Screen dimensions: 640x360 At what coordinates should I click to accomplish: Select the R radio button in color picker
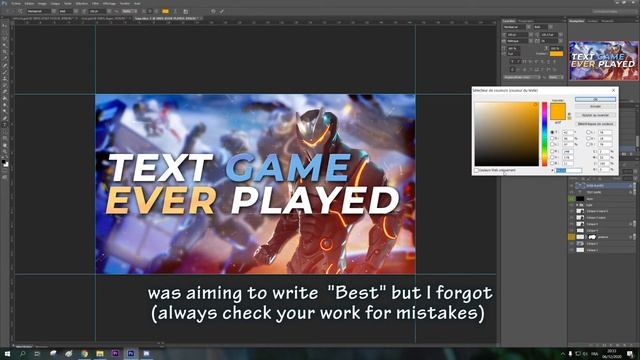[x=552, y=151]
